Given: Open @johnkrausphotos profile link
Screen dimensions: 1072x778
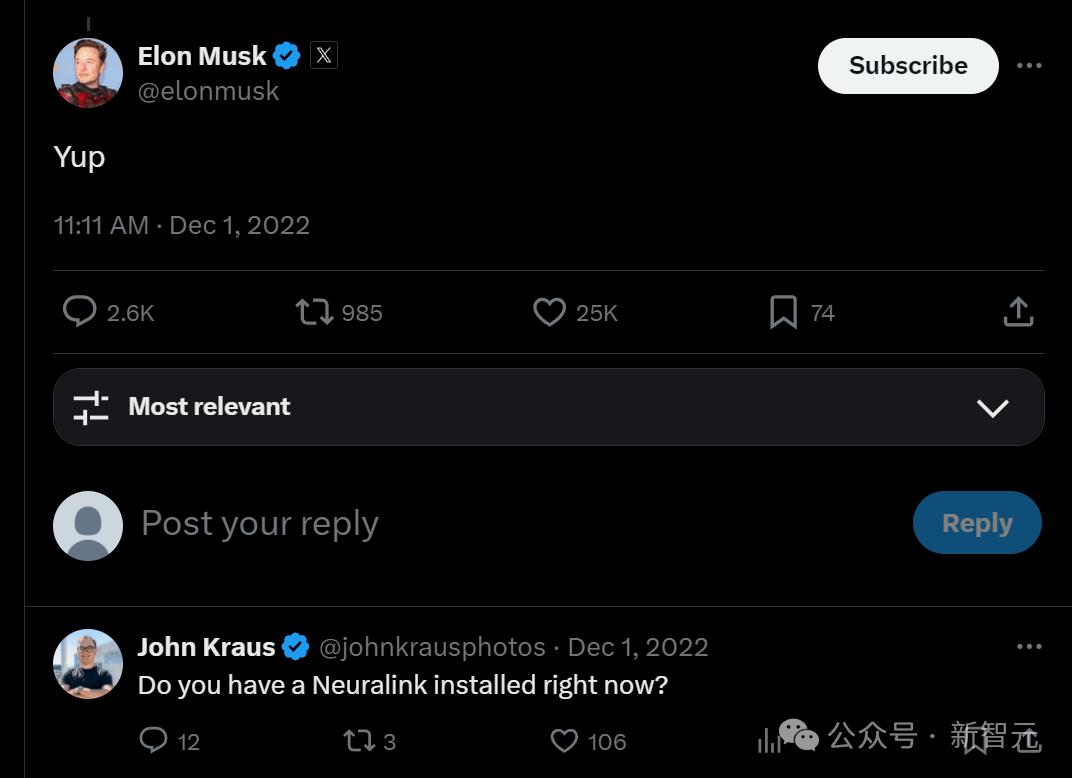Looking at the screenshot, I should [432, 647].
